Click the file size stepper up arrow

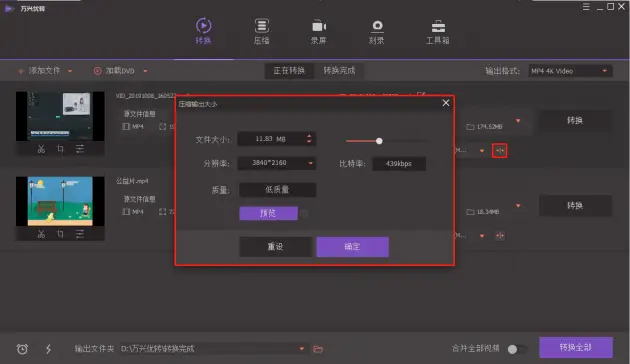tap(309, 136)
